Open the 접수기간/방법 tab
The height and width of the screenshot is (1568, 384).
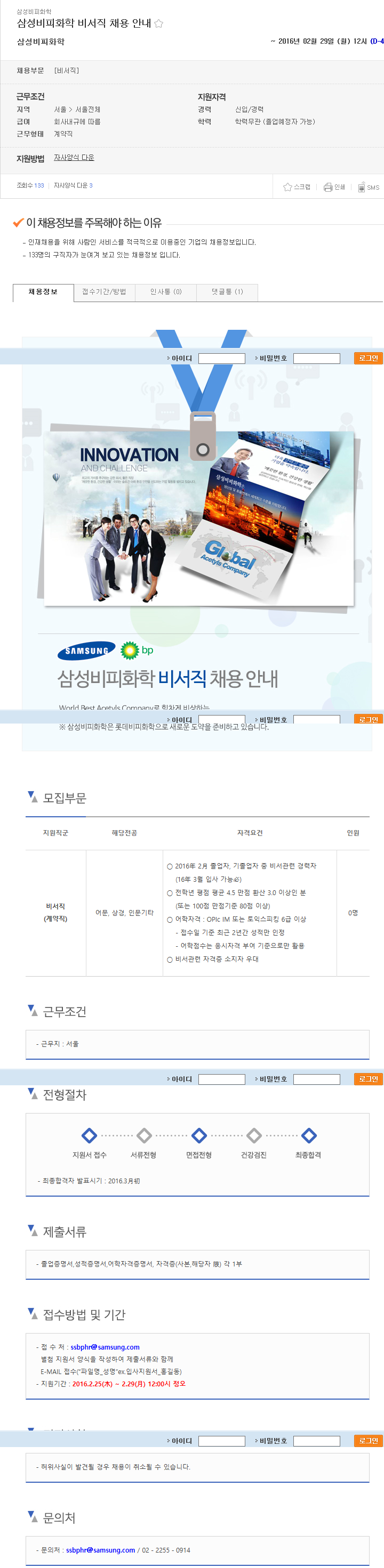(104, 292)
